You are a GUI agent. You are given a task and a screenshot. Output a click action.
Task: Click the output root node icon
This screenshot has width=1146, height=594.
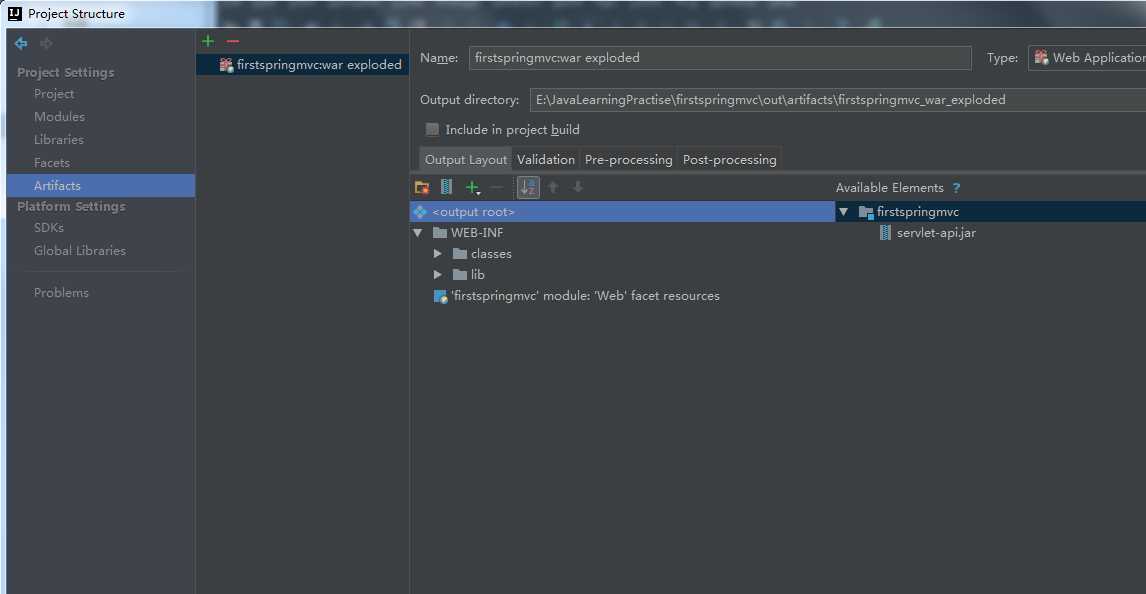[x=420, y=212]
